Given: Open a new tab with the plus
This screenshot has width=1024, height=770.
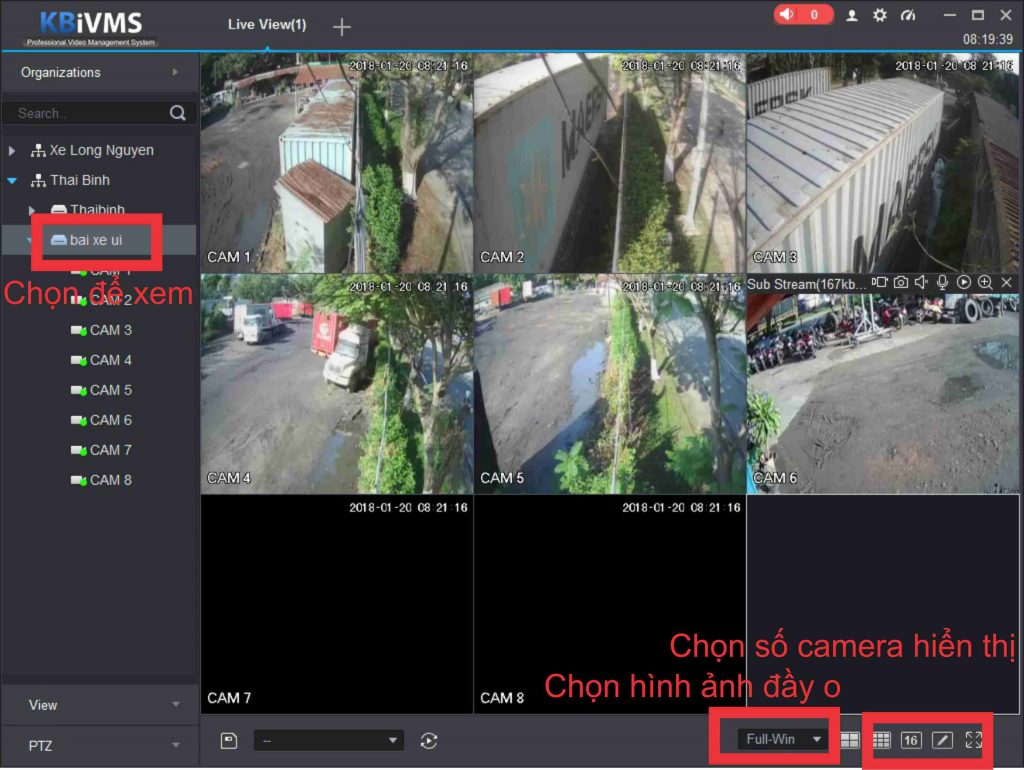Looking at the screenshot, I should (x=341, y=26).
